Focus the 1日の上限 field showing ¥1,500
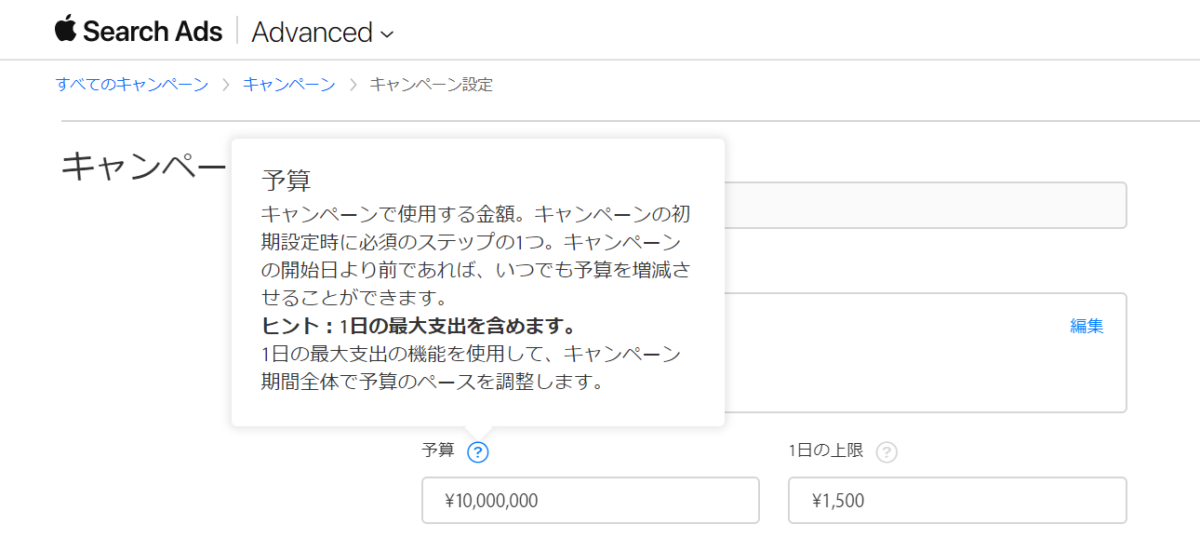Image resolution: width=1200 pixels, height=551 pixels. point(957,500)
